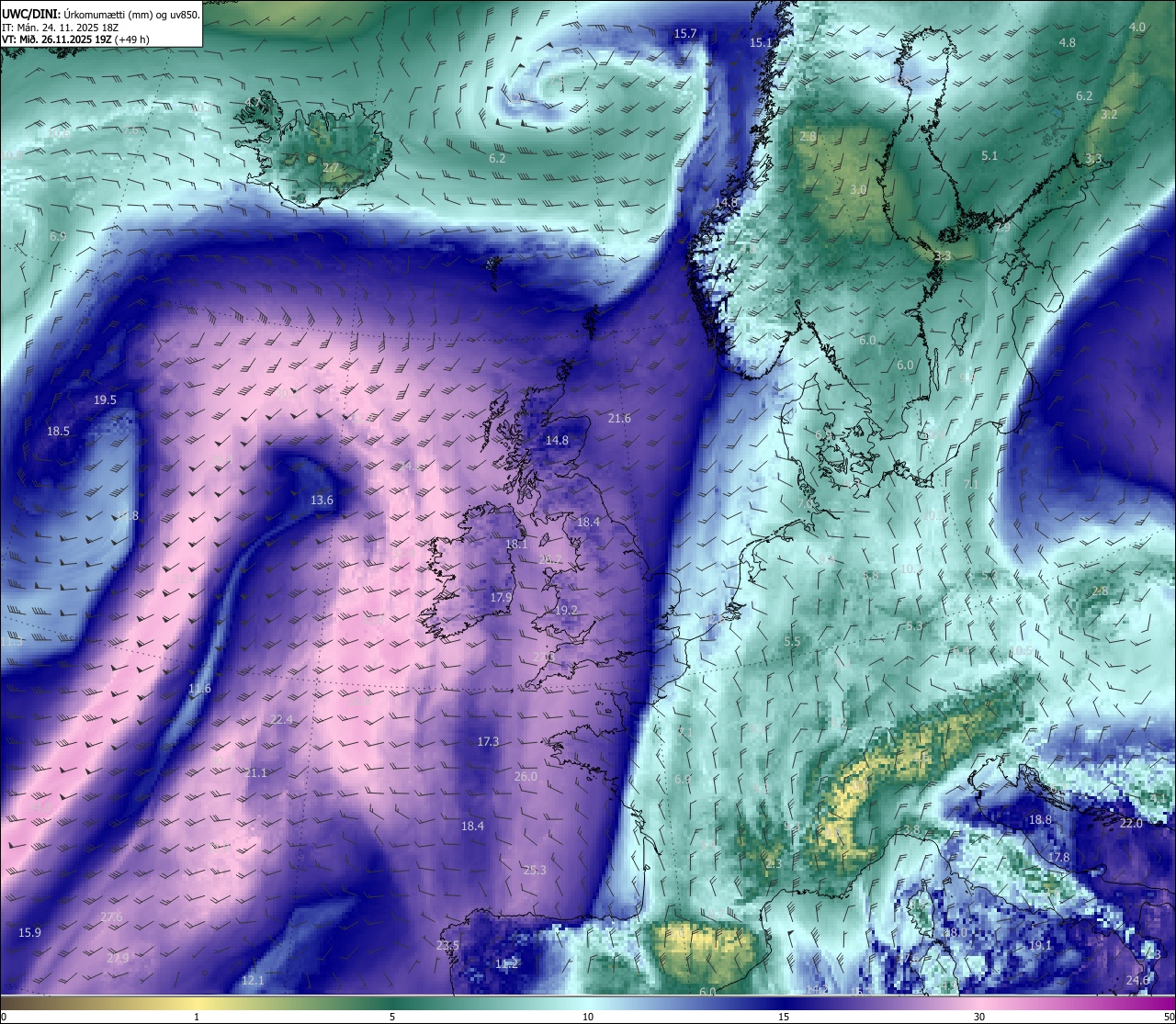
Task: Click the 18.5 value near the left edge
Action: [59, 432]
